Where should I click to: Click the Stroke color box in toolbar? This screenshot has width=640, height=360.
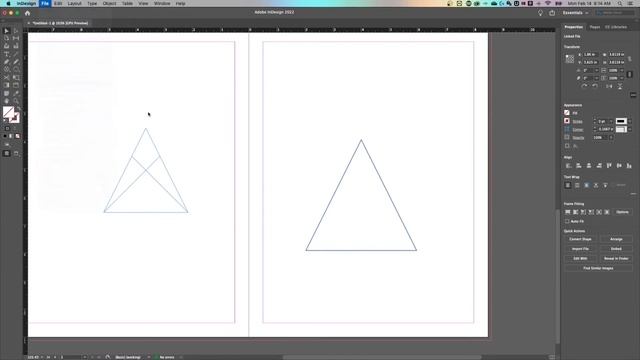pos(15,118)
